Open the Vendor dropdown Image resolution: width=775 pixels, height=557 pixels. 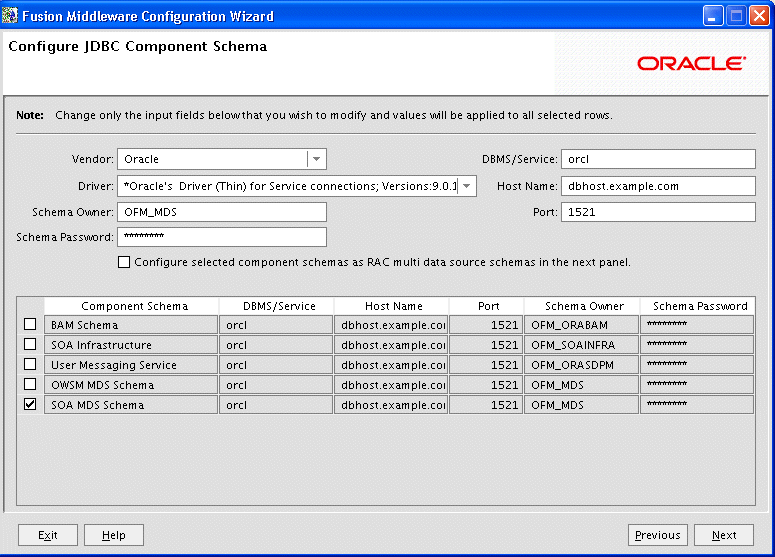click(x=316, y=159)
